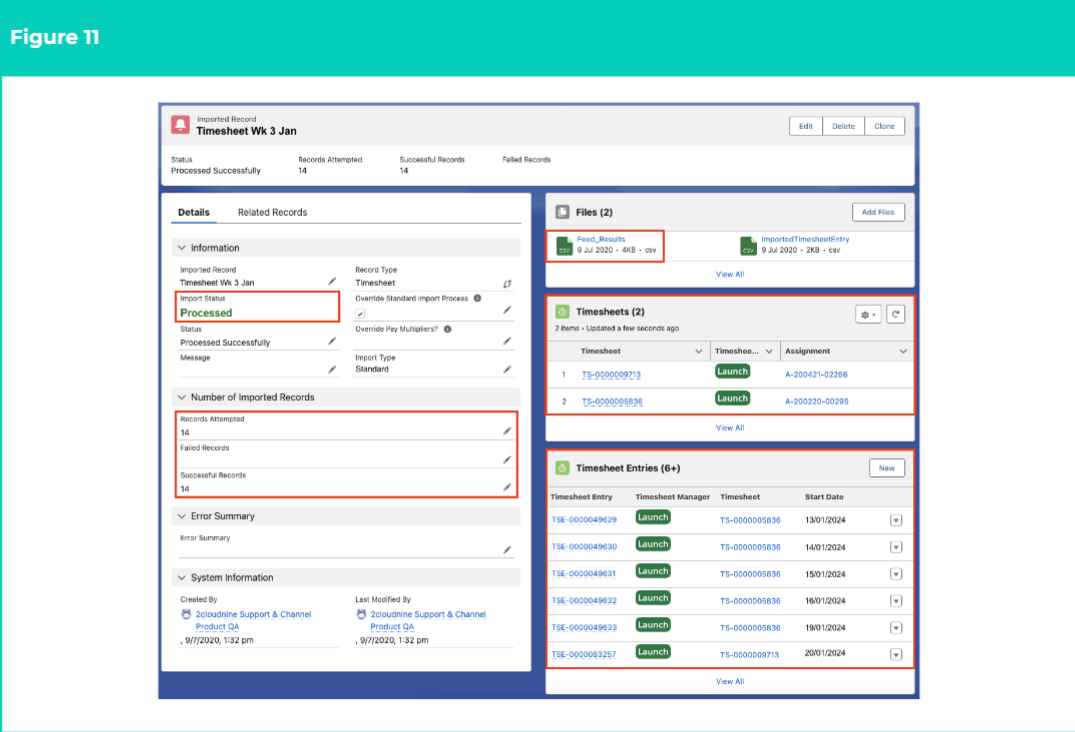
Task: Open row menu for TSE-0000049631
Action: tap(896, 574)
